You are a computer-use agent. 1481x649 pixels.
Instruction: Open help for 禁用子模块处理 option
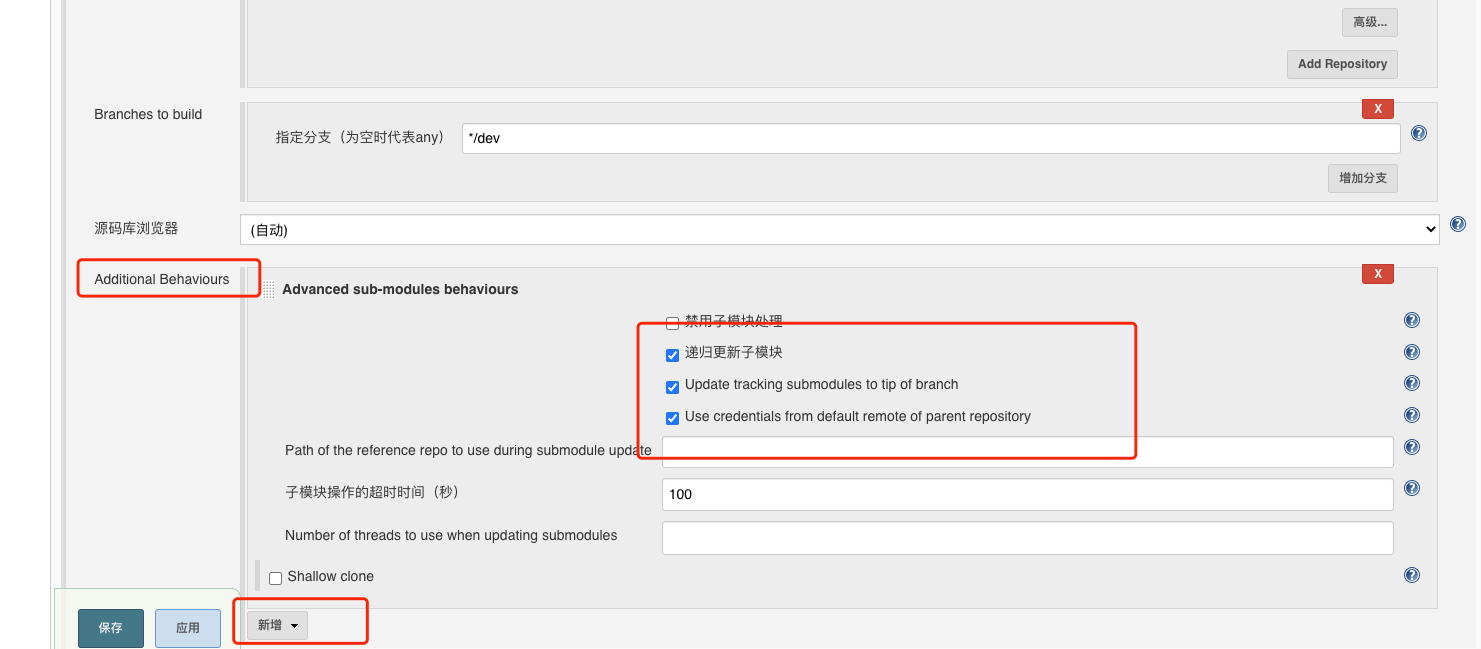1412,320
